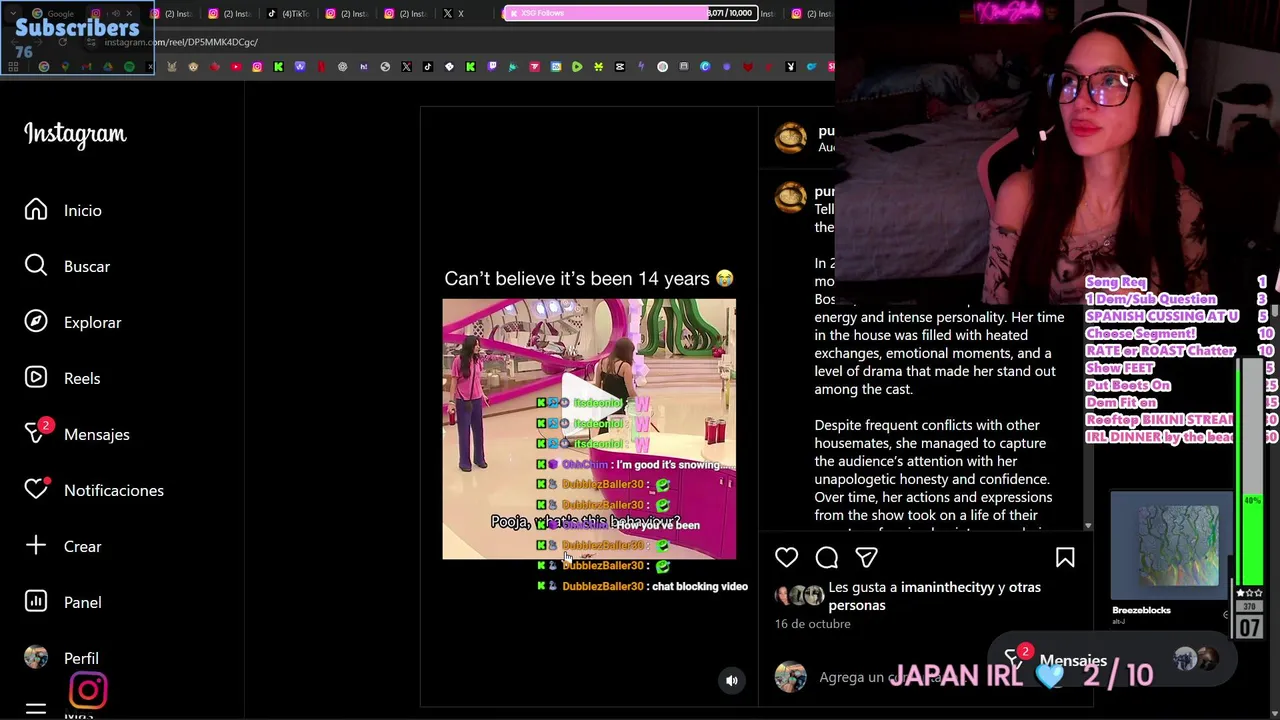Screen dimensions: 1280x720
Task: Click your profile picture beside the comment box
Action: pos(790,677)
